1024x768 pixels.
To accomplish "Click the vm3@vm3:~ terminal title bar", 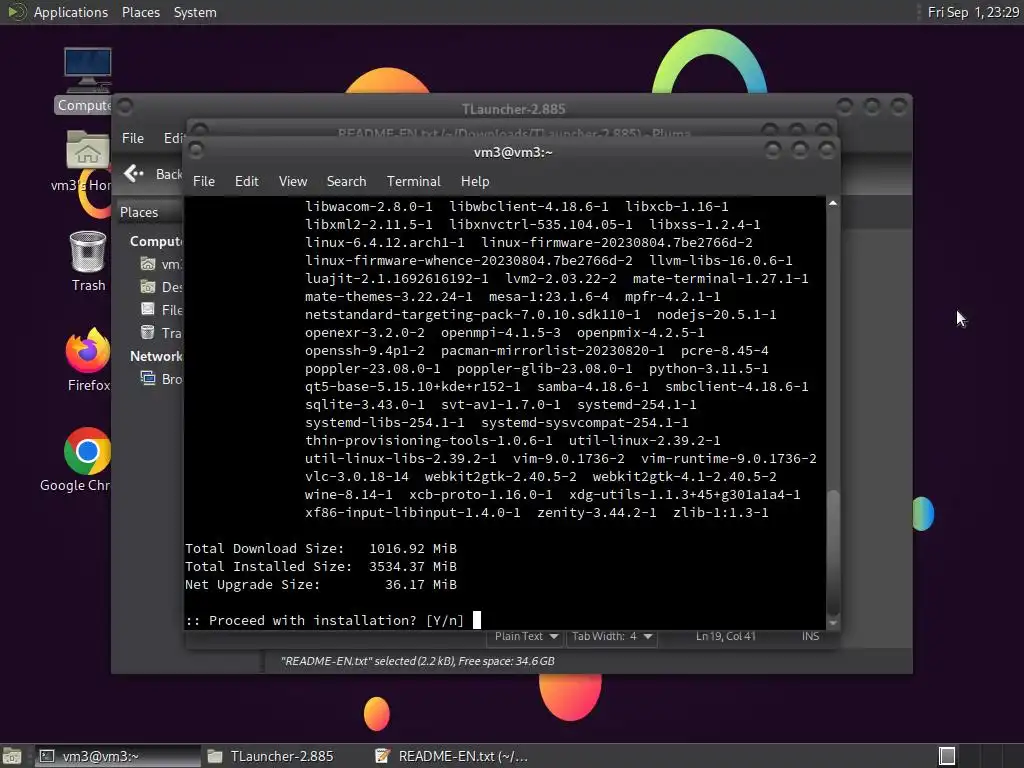I will coord(513,152).
